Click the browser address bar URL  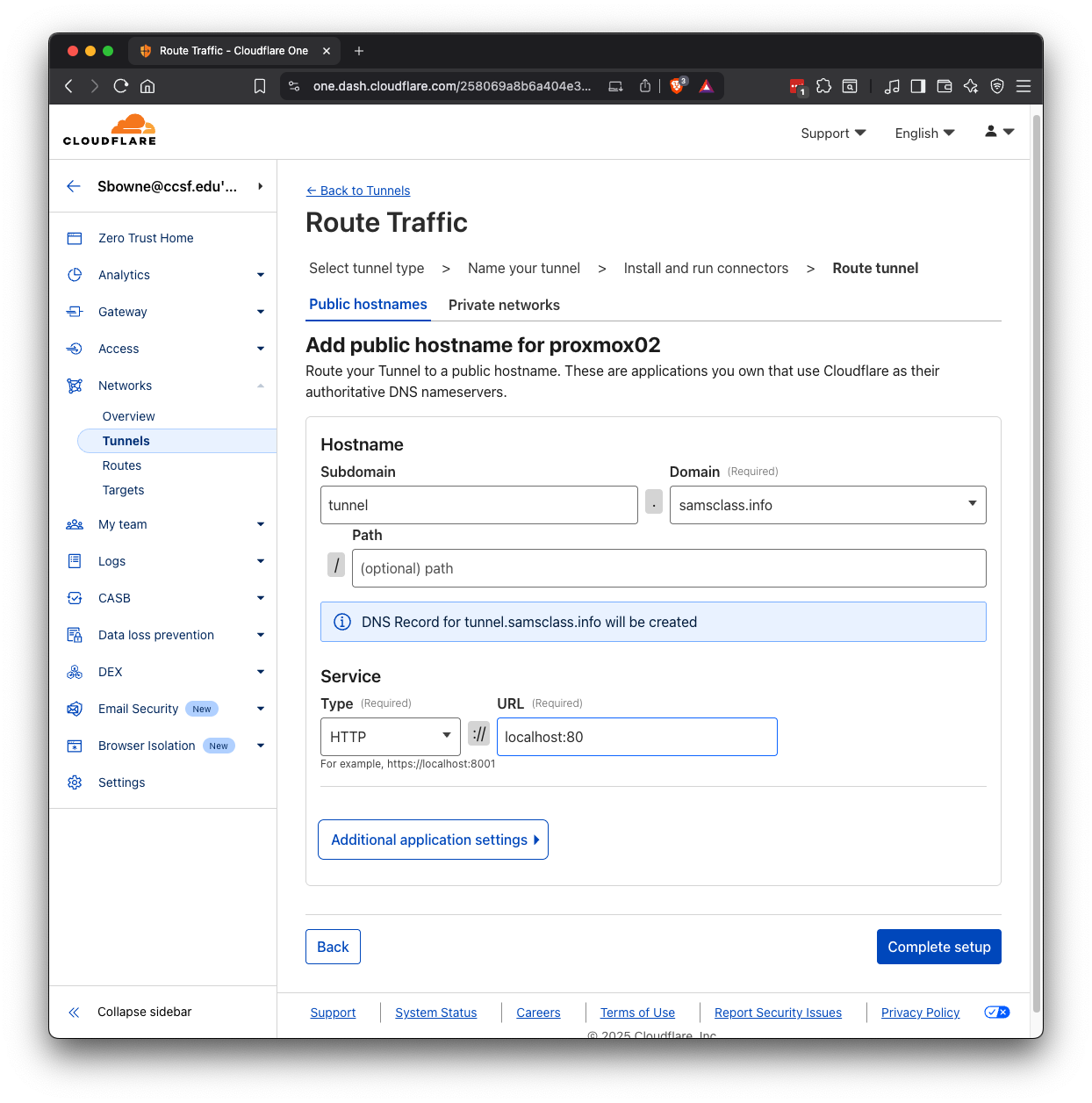[x=452, y=86]
